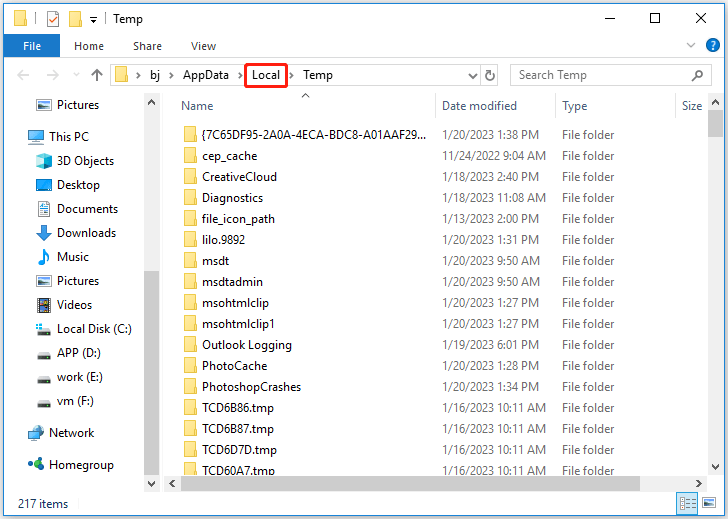Select the cep_cache folder
The width and height of the screenshot is (728, 519).
pos(229,156)
